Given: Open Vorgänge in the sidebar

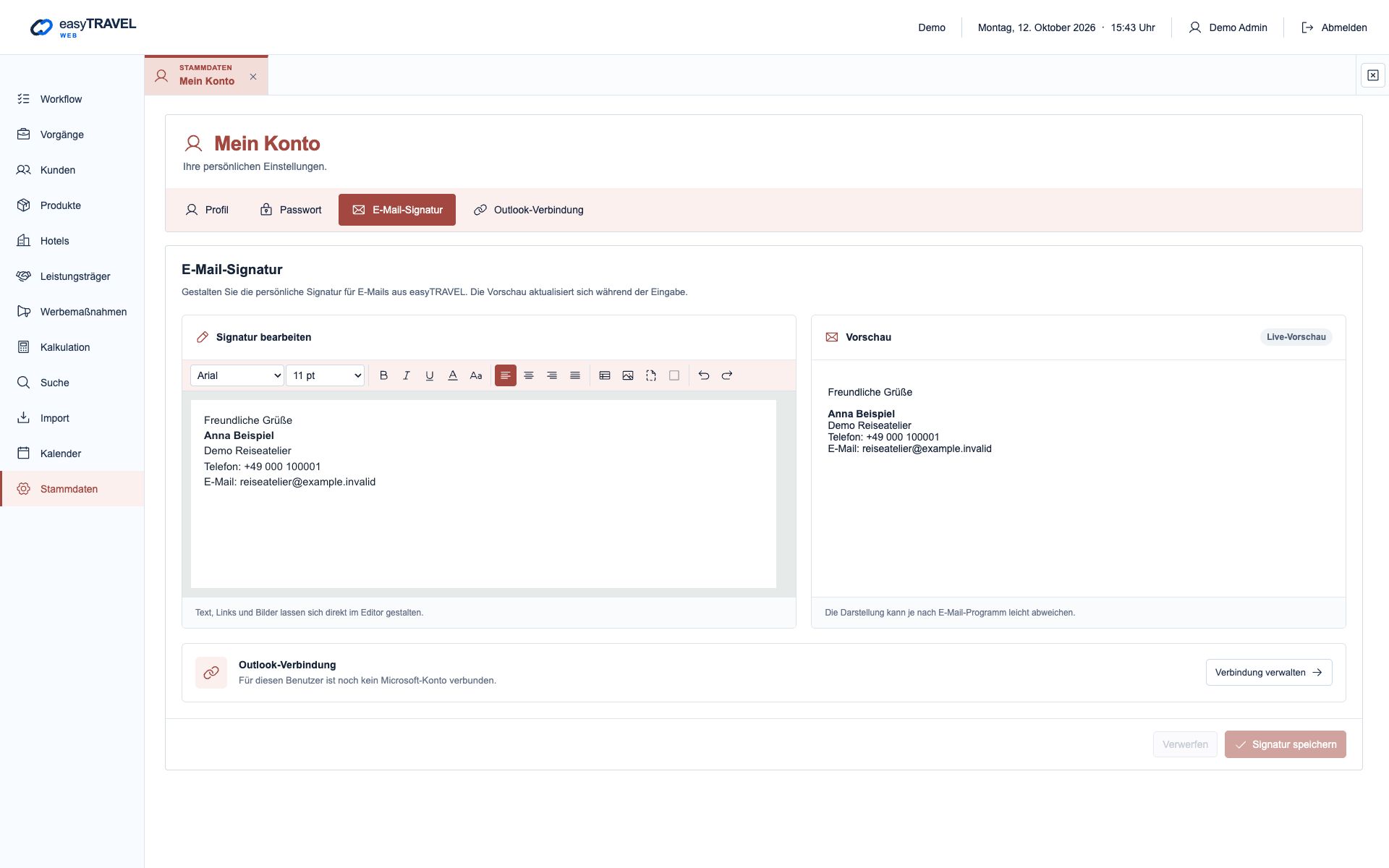Looking at the screenshot, I should pyautogui.click(x=72, y=135).
